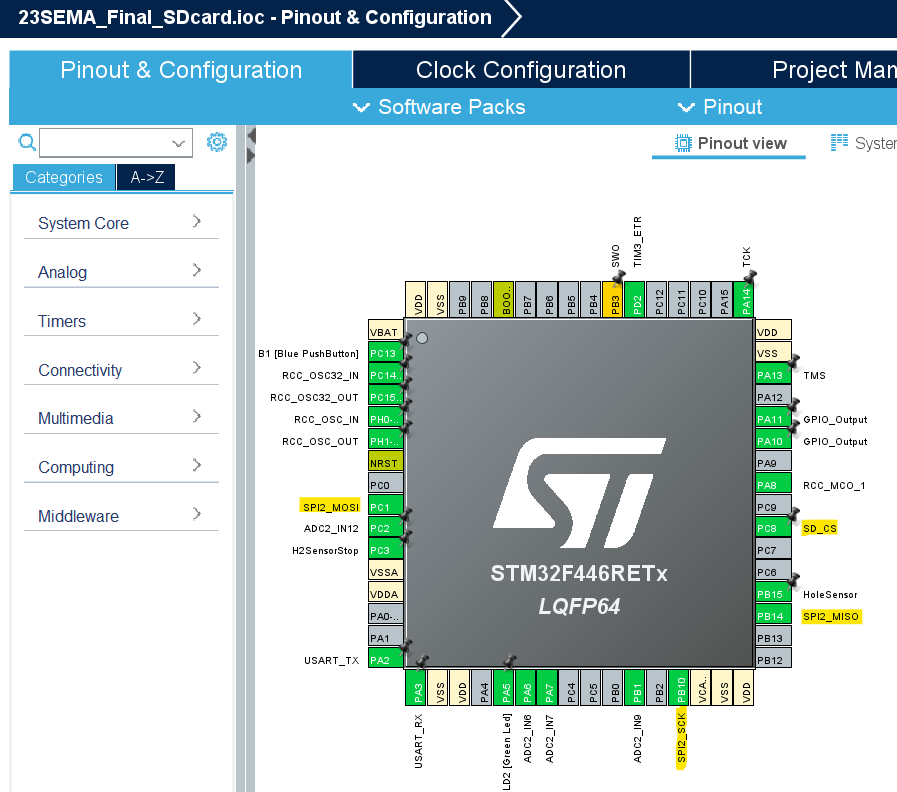Open the Software Packs dropdown
897x792 pixels.
(439, 107)
